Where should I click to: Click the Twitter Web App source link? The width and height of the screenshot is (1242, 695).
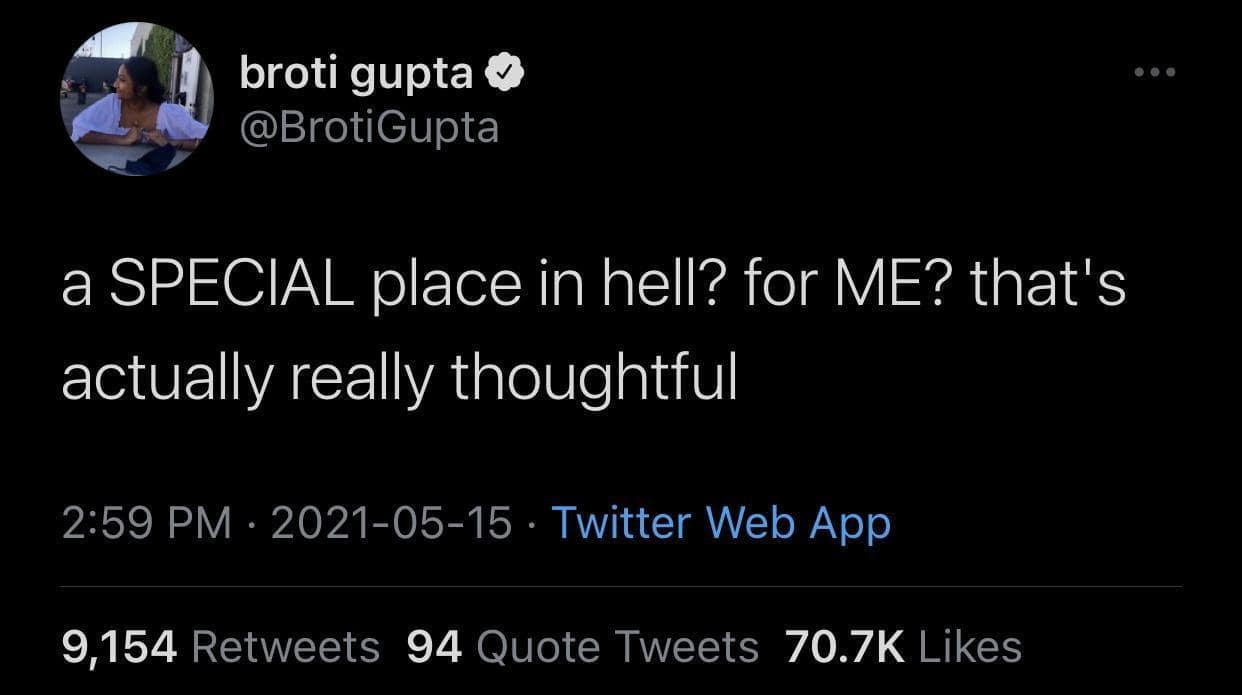click(720, 522)
